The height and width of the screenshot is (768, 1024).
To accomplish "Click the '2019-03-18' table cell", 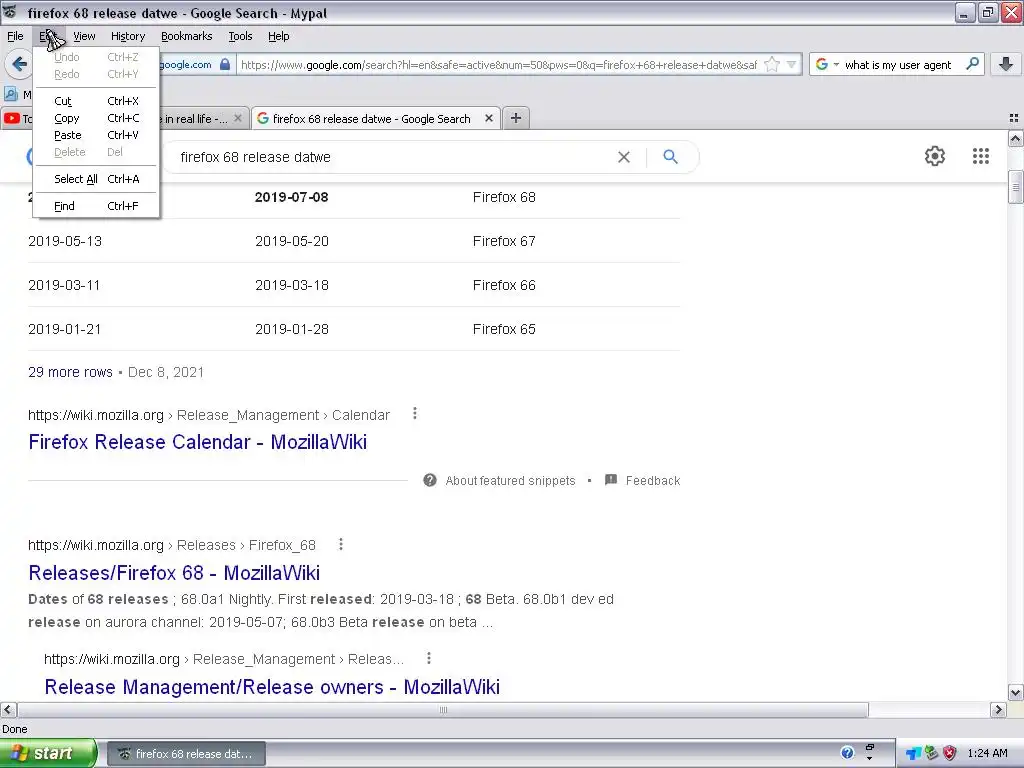I will 291,285.
